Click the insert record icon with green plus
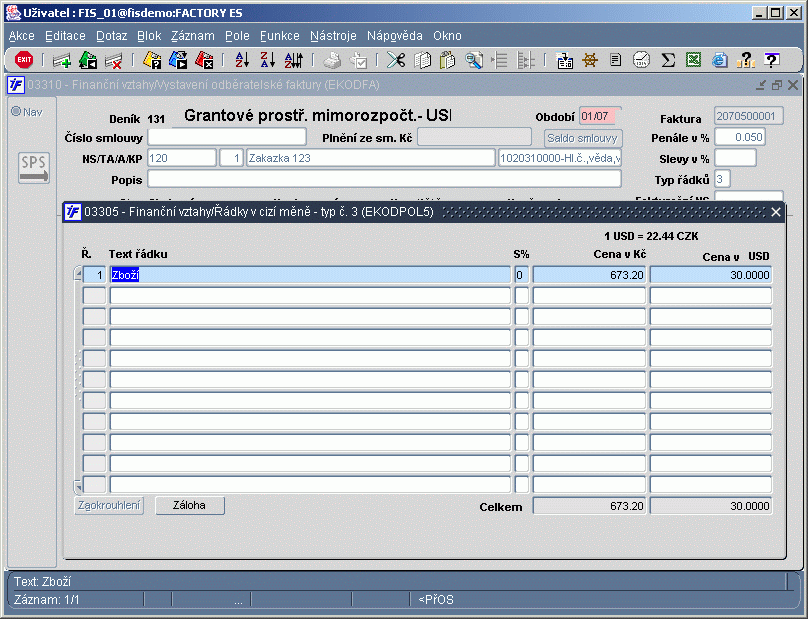Image resolution: width=808 pixels, height=619 pixels. pyautogui.click(x=61, y=61)
